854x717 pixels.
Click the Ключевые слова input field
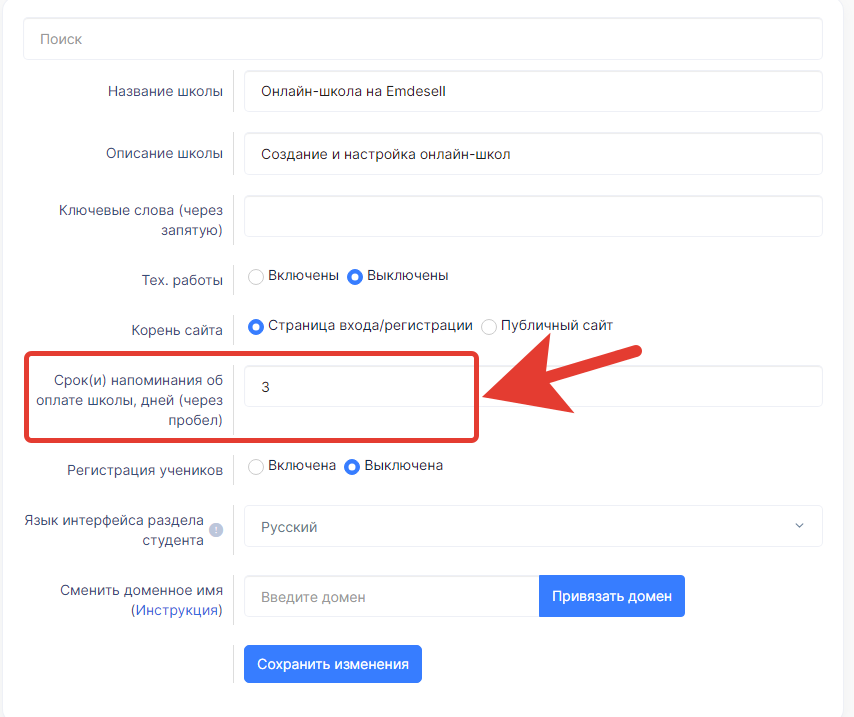(533, 216)
